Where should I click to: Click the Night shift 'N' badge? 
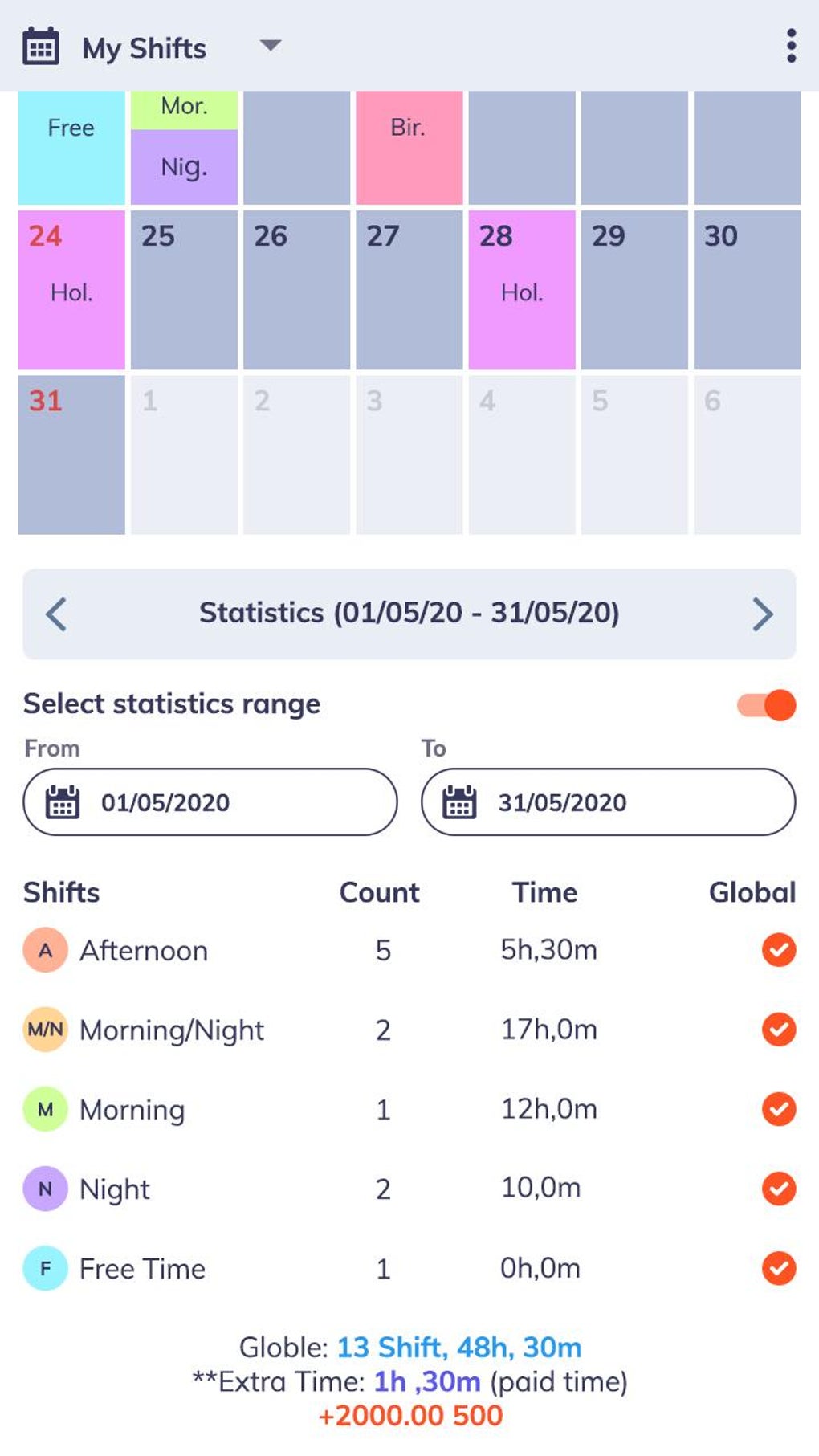(45, 1189)
